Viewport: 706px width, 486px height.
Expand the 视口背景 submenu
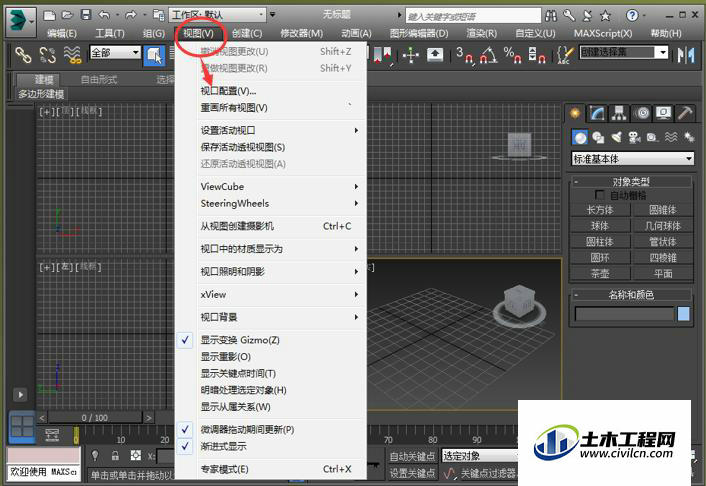click(270, 317)
